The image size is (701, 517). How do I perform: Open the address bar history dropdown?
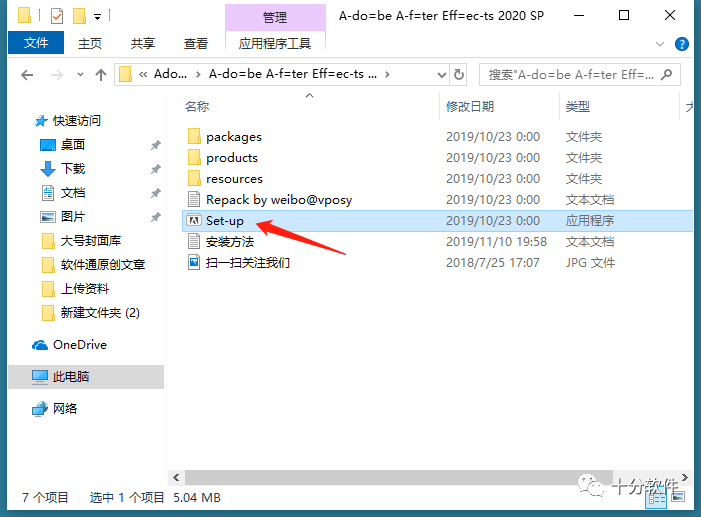pos(442,75)
